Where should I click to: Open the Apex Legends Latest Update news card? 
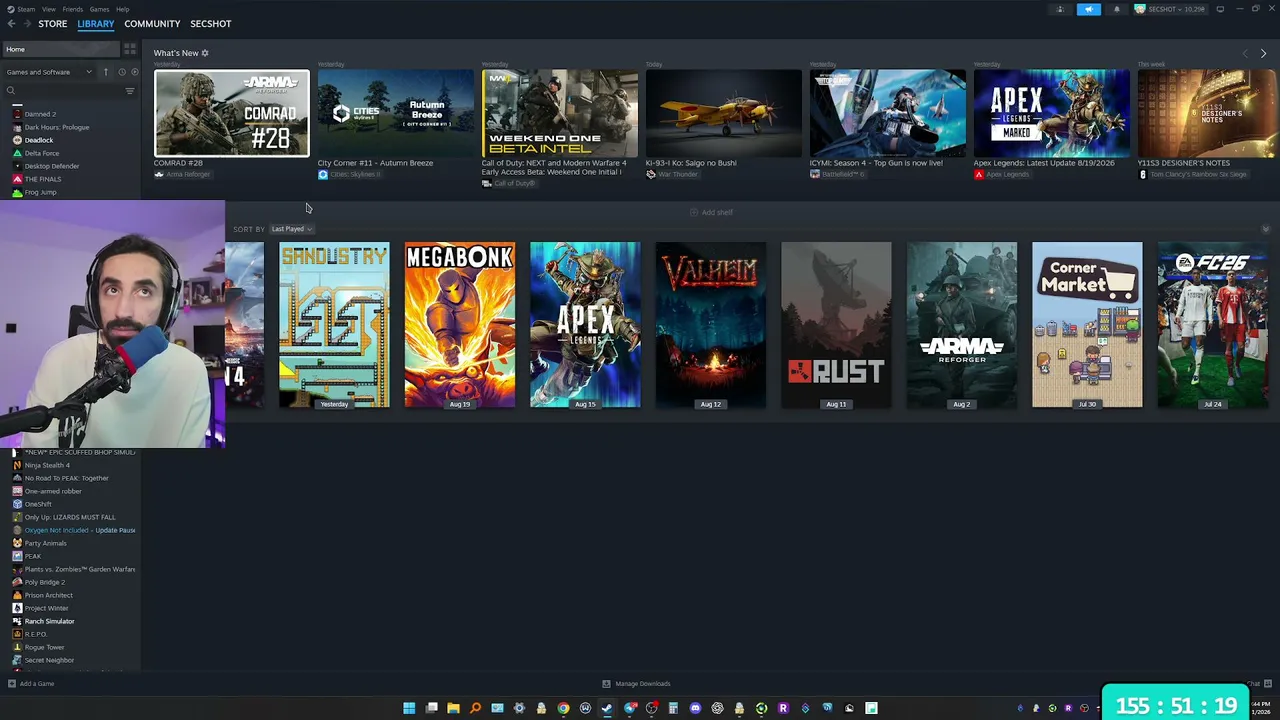pos(1052,113)
